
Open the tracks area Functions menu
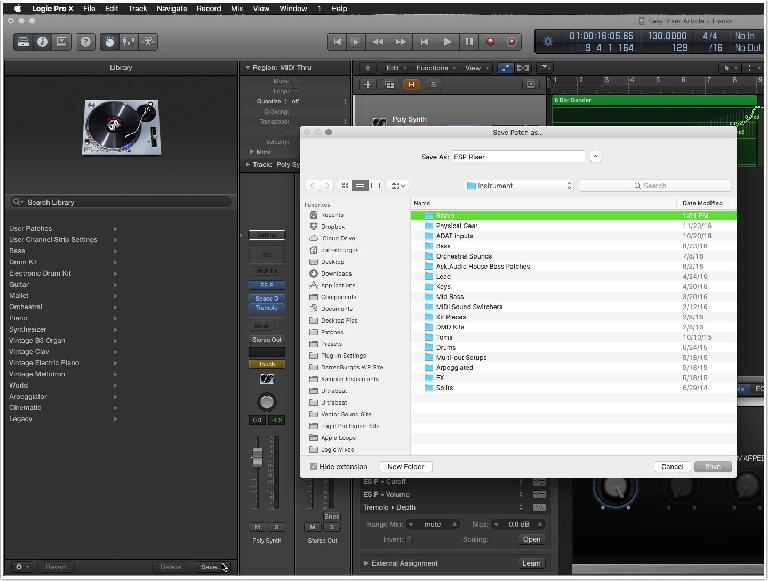(x=435, y=68)
